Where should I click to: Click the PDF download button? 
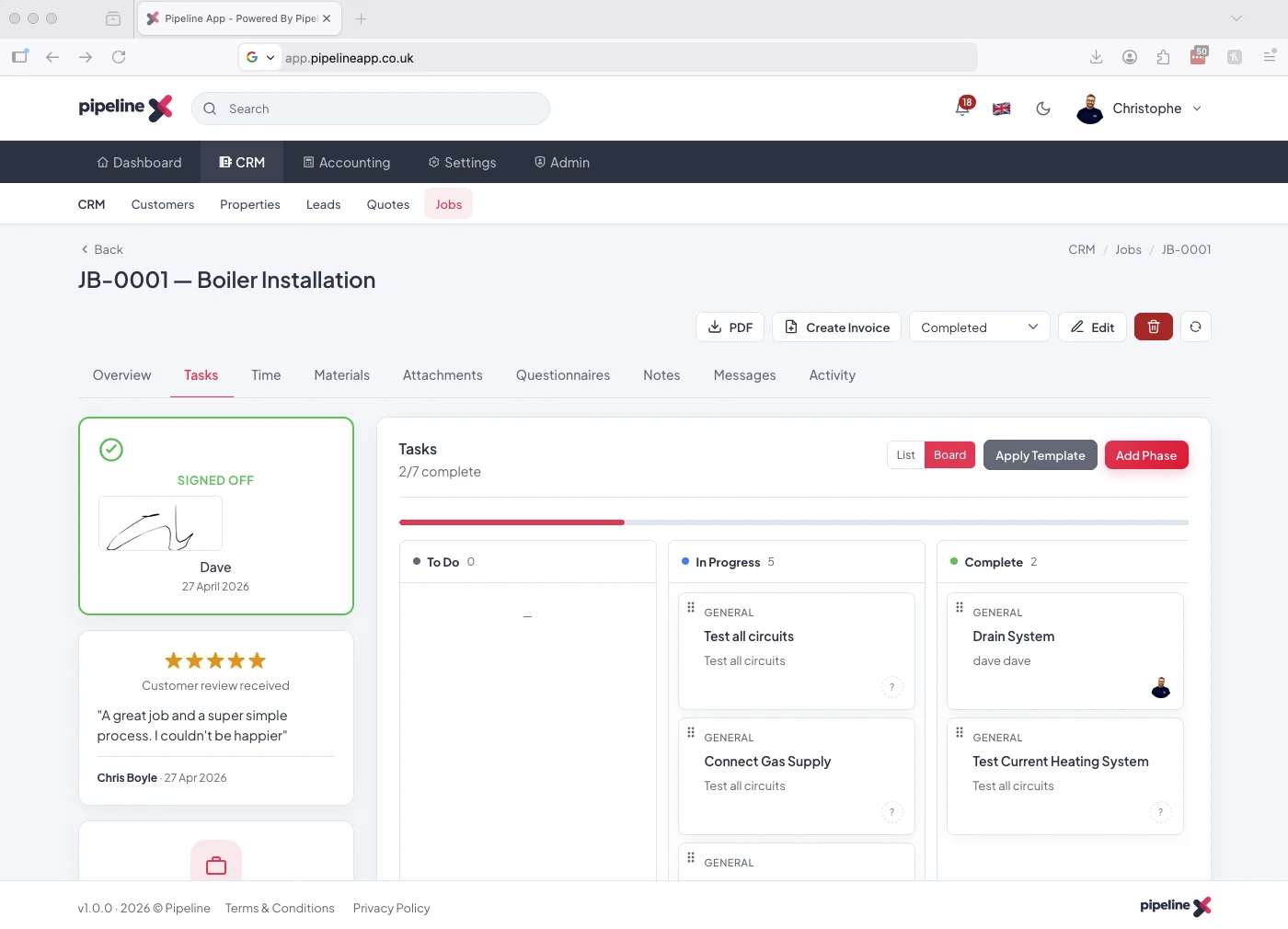click(730, 327)
